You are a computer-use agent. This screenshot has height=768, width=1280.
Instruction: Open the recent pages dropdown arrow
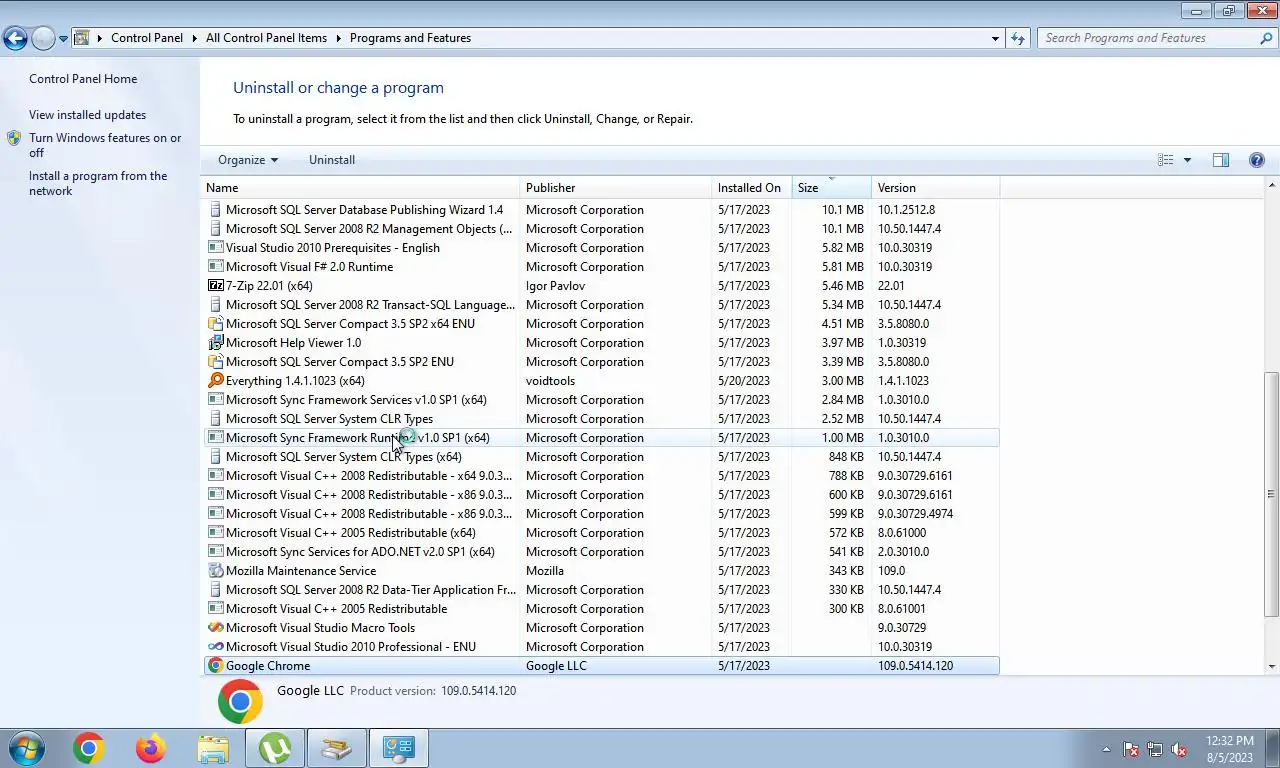point(64,39)
